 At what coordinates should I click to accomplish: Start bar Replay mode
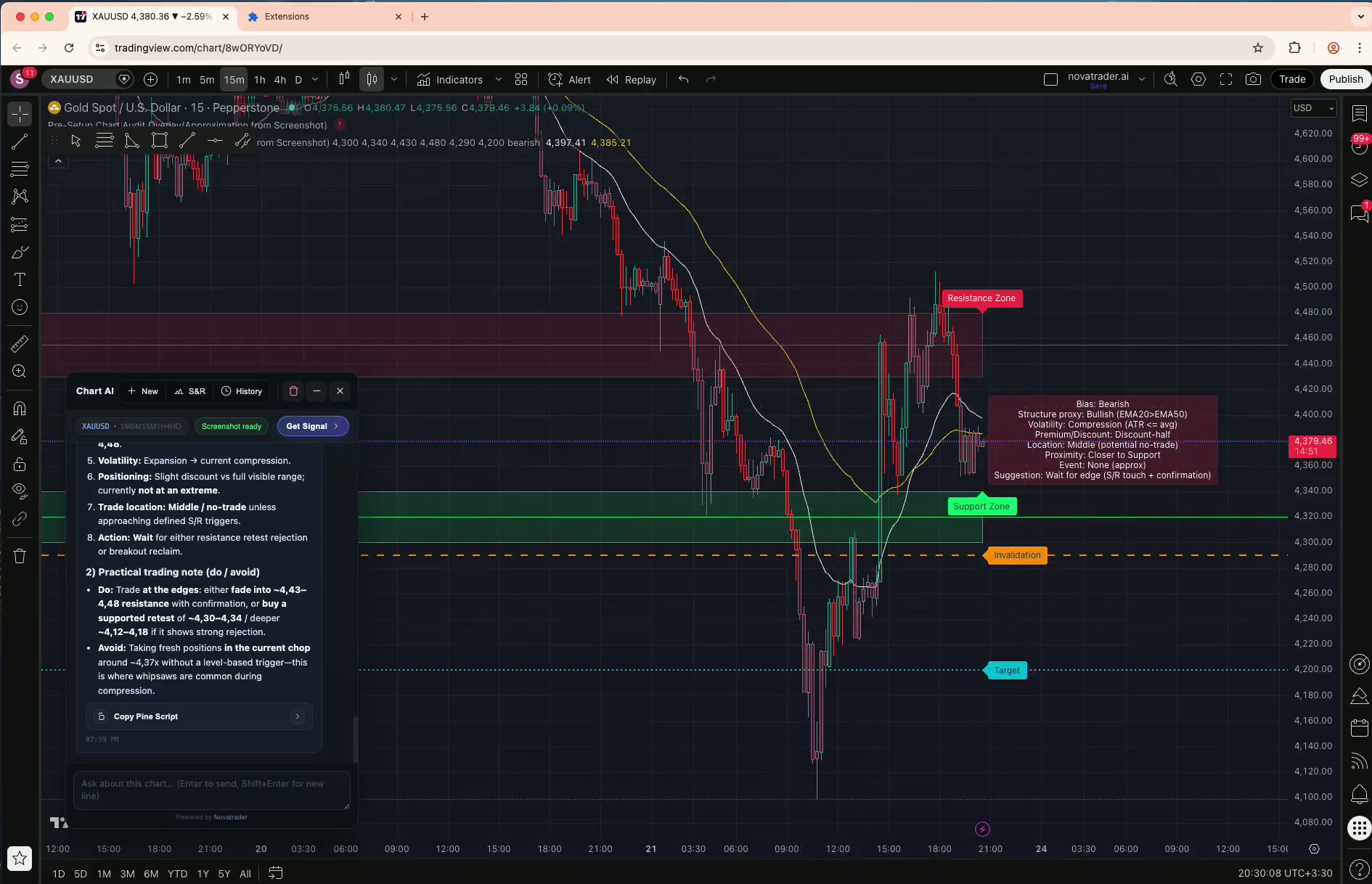632,80
